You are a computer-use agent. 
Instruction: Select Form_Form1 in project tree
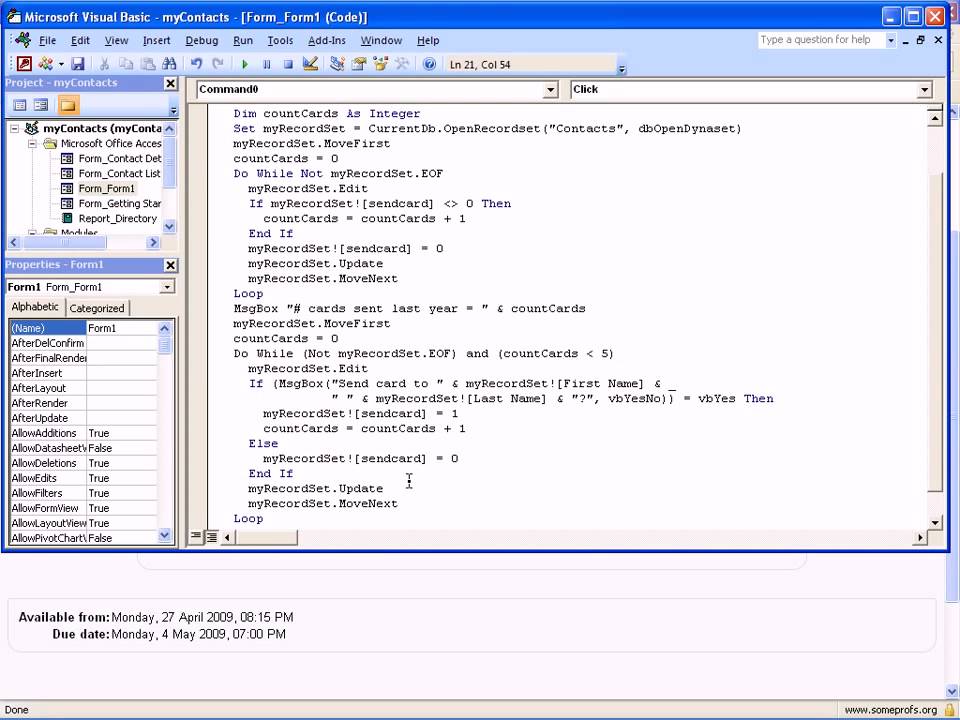pyautogui.click(x=107, y=189)
